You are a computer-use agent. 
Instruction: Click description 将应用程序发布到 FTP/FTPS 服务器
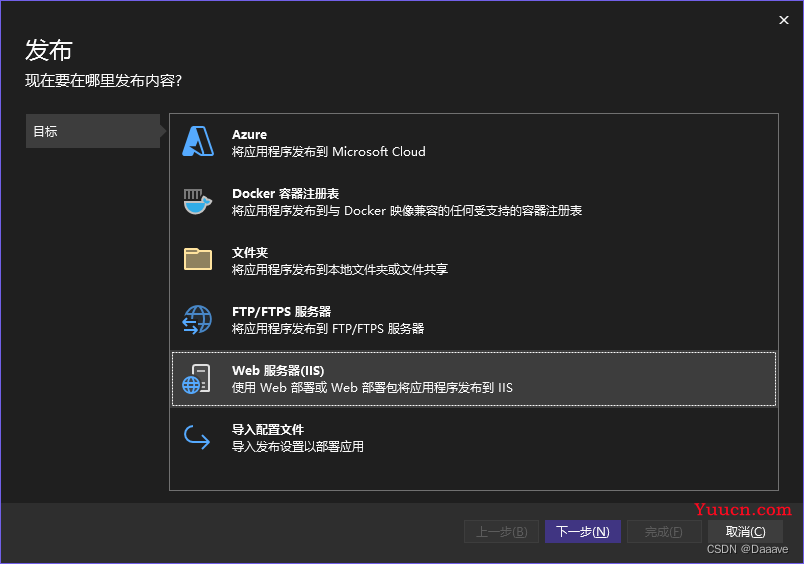(328, 329)
